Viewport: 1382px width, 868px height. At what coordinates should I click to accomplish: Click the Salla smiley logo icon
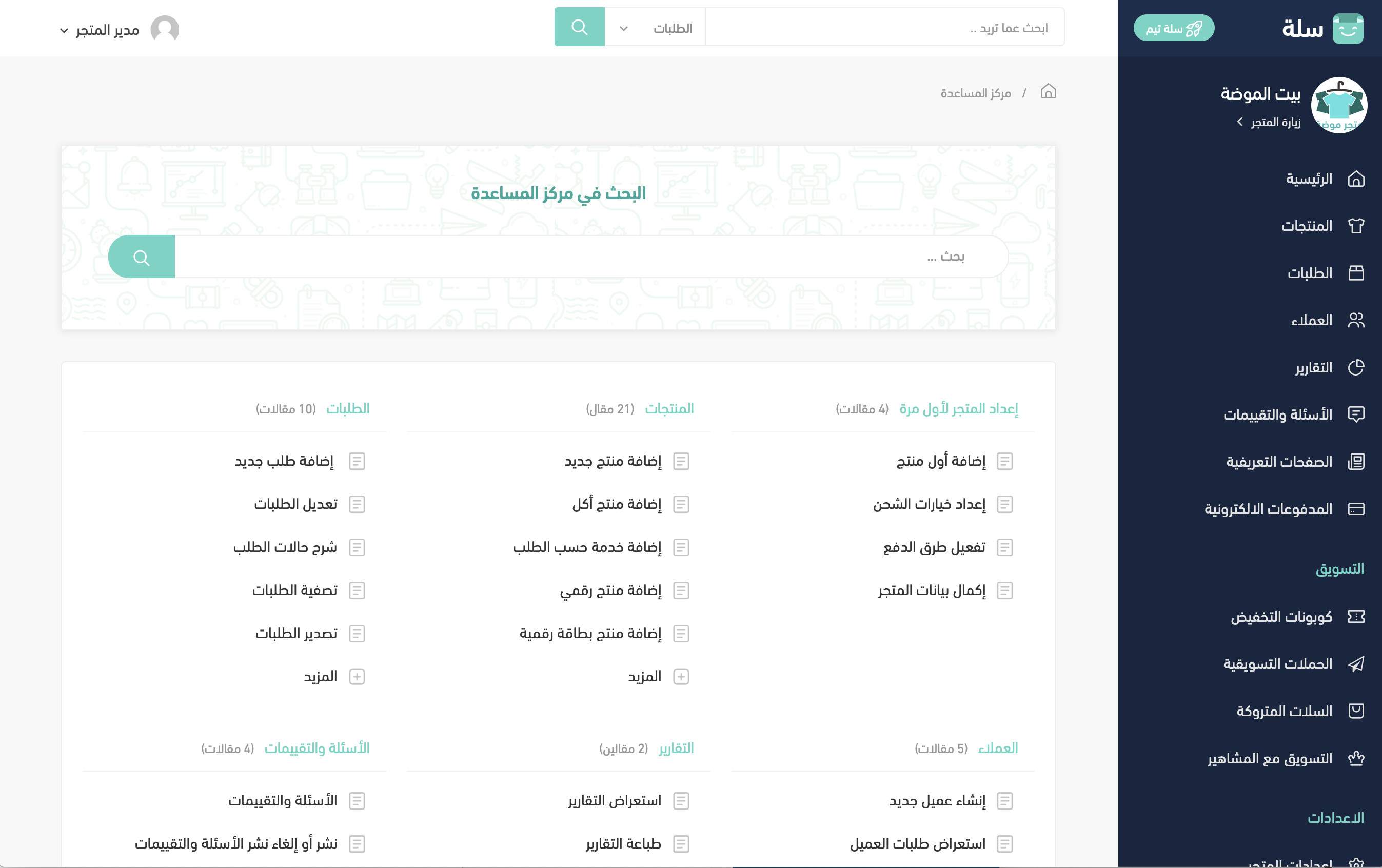click(x=1348, y=28)
